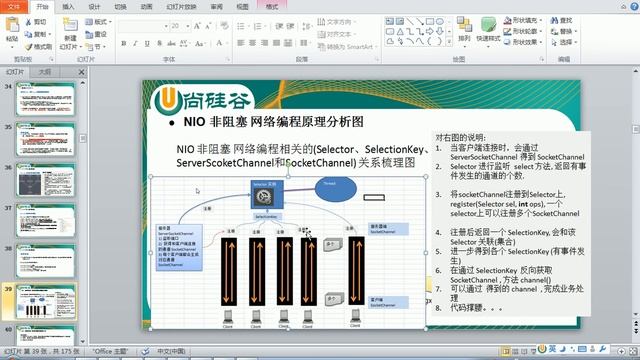Decrease the list indent level

click(279, 26)
